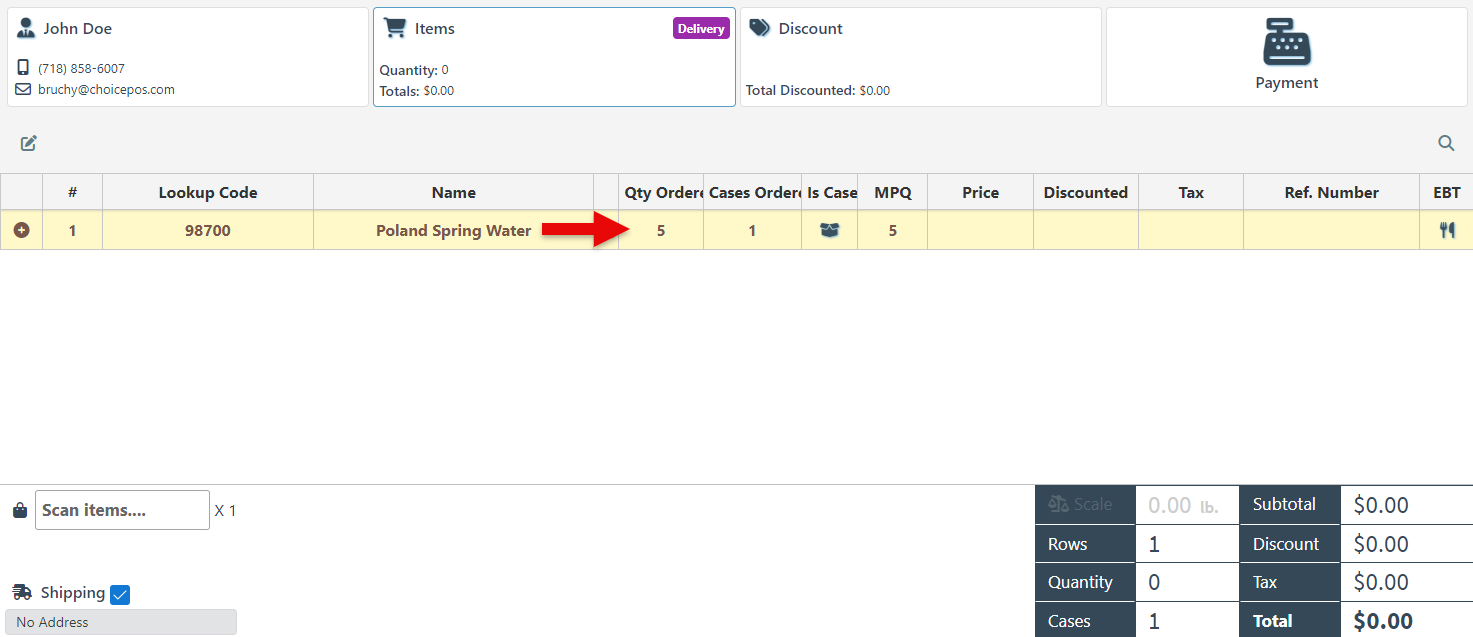
Task: Click the Name column header
Action: pos(453,192)
